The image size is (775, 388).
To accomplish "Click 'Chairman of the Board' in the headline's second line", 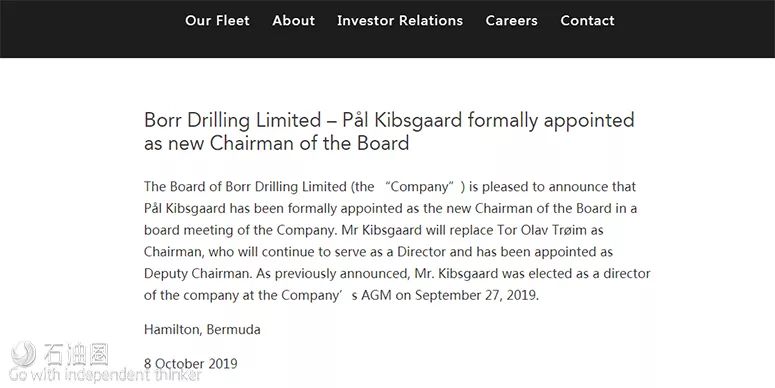I will (309, 143).
